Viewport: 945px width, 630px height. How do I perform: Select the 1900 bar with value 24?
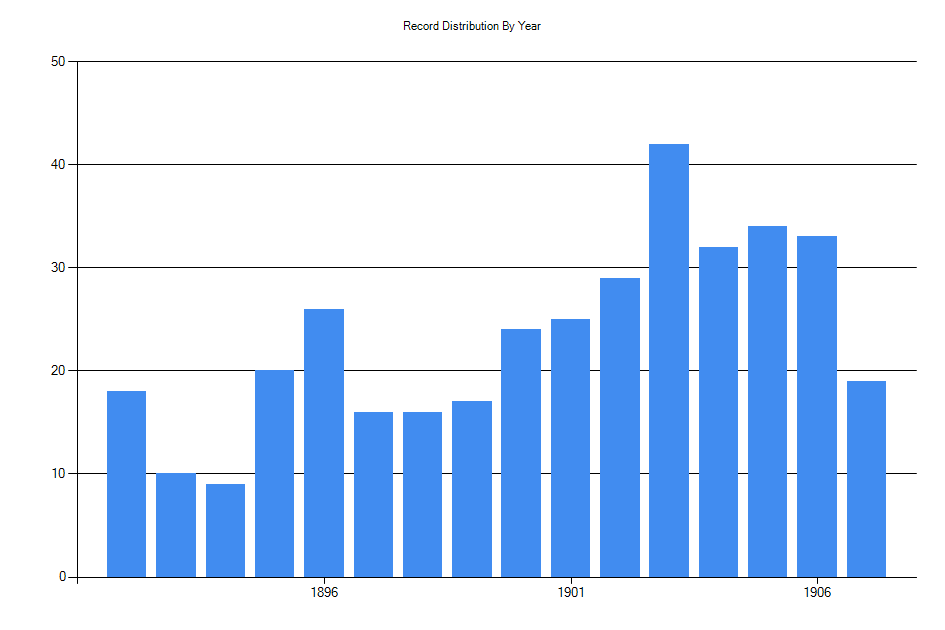coord(521,453)
